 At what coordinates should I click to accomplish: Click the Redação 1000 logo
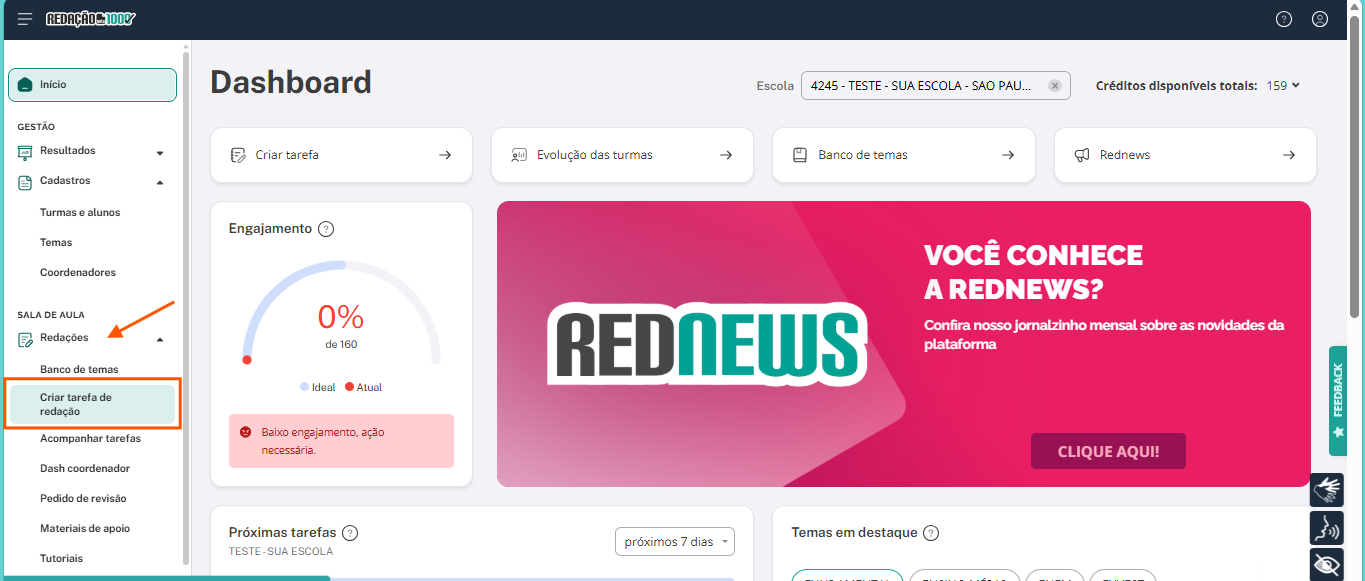[91, 19]
